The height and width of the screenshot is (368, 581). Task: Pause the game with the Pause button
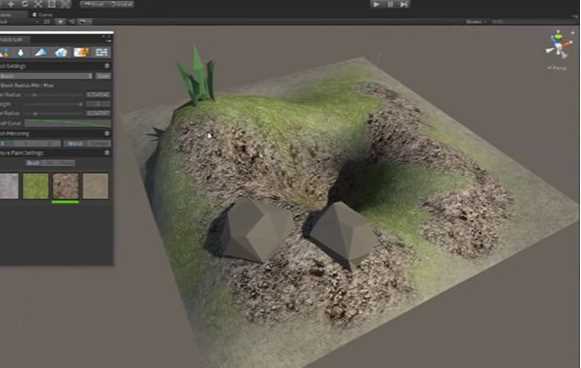pyautogui.click(x=390, y=4)
